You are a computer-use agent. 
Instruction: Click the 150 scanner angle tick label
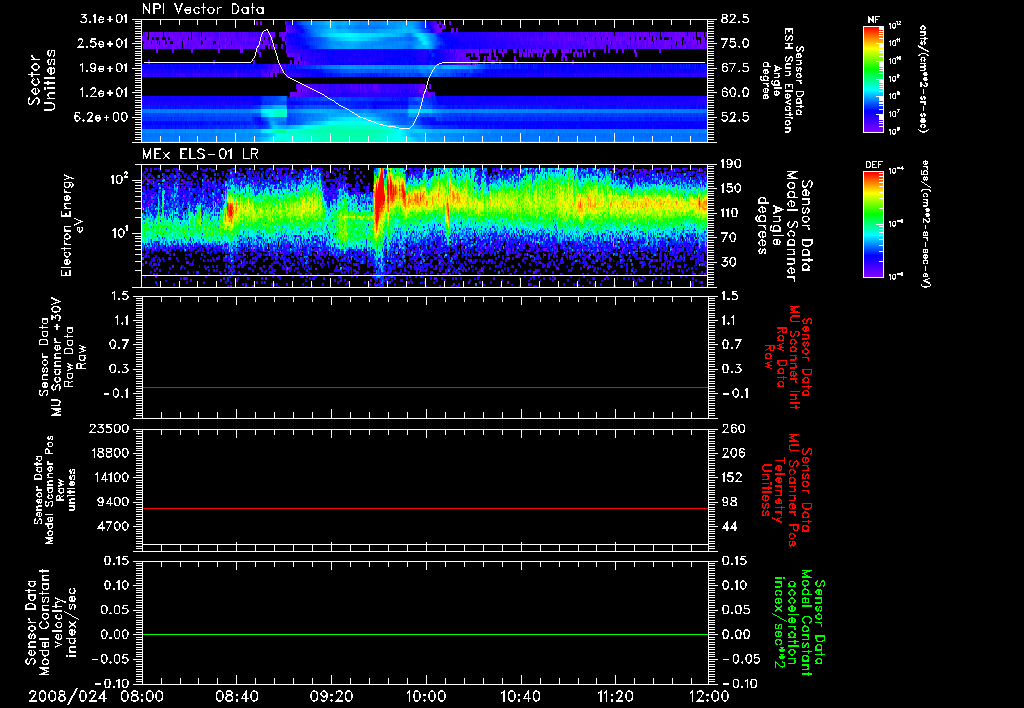click(731, 189)
